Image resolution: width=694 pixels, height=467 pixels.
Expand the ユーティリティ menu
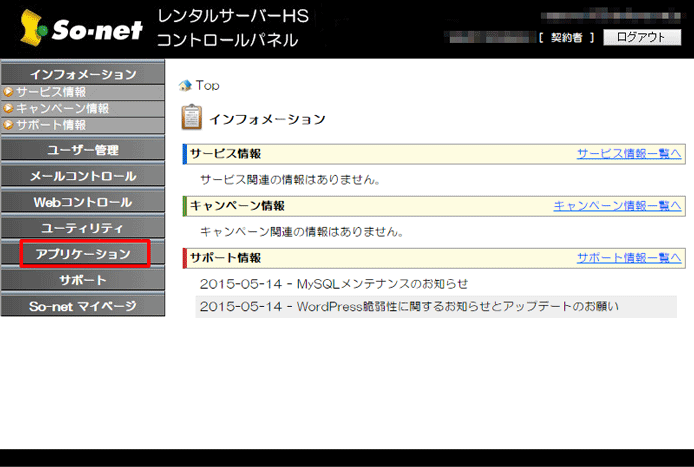coord(83,228)
